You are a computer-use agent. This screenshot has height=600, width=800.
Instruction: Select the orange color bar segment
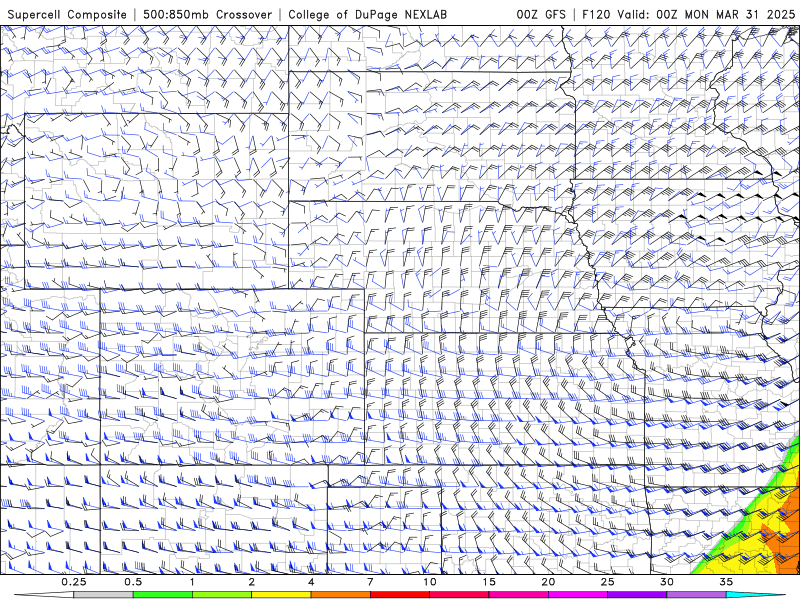click(x=340, y=595)
